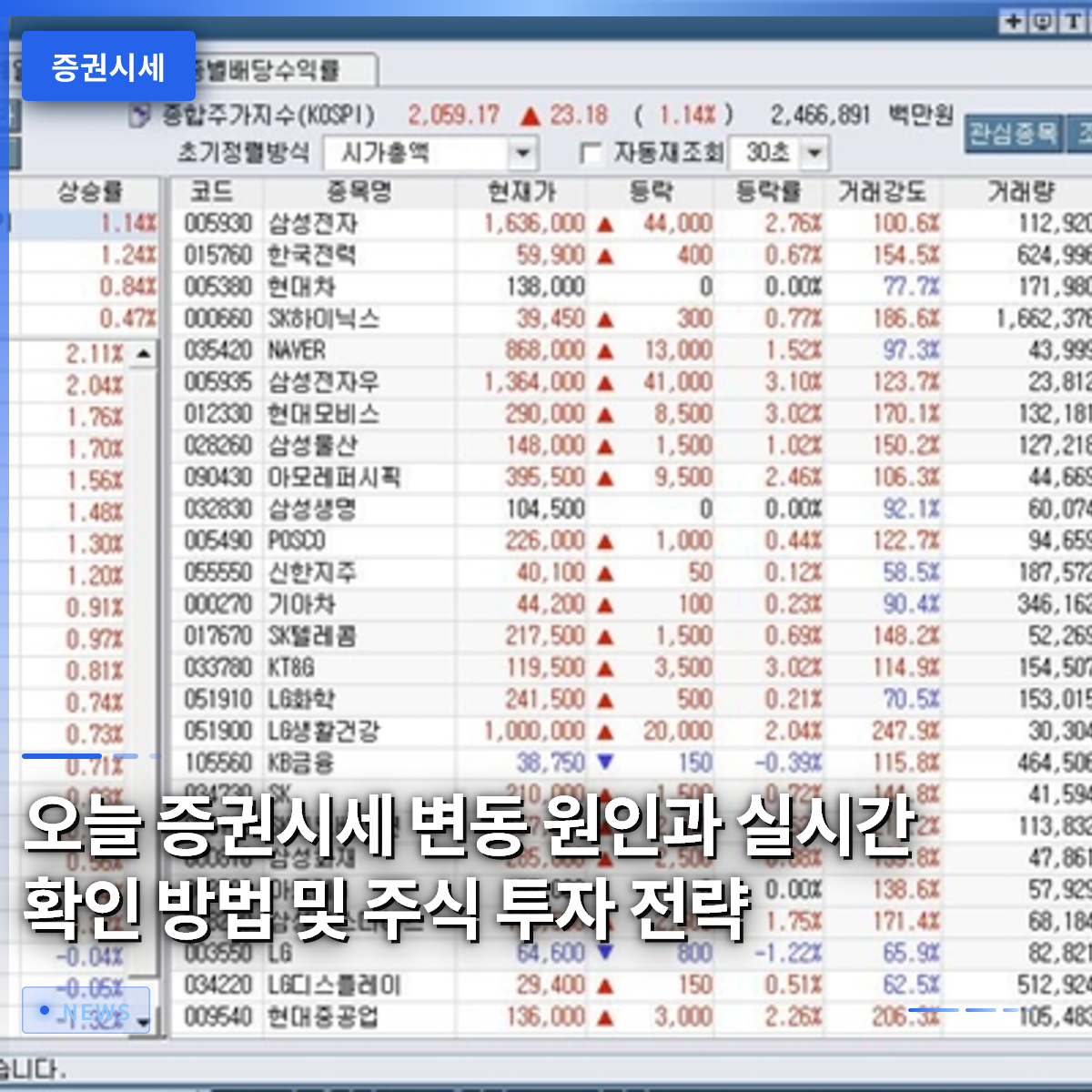The height and width of the screenshot is (1092, 1092).
Task: Select the 현대차 stock name
Action: (301, 288)
